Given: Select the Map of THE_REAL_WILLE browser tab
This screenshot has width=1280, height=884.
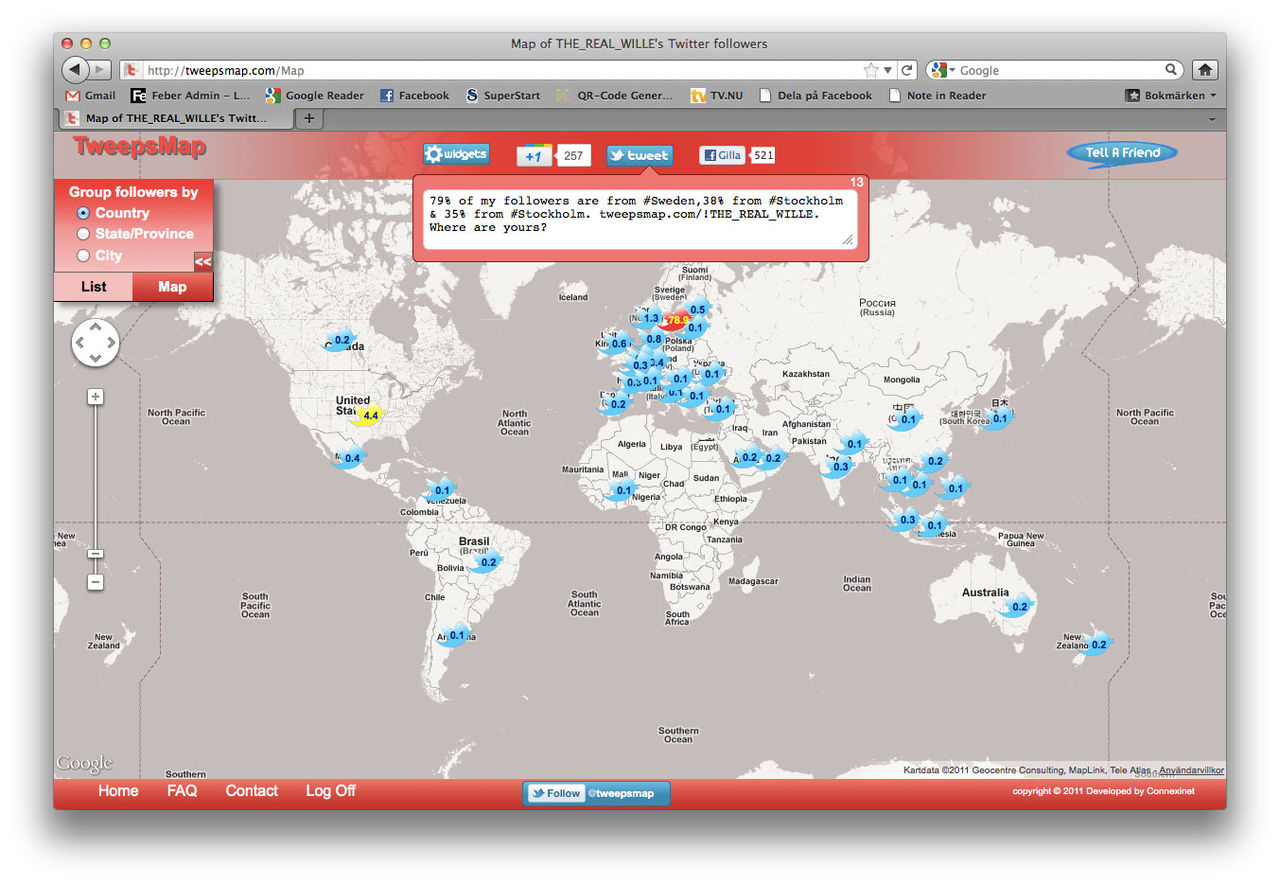Looking at the screenshot, I should click(175, 118).
